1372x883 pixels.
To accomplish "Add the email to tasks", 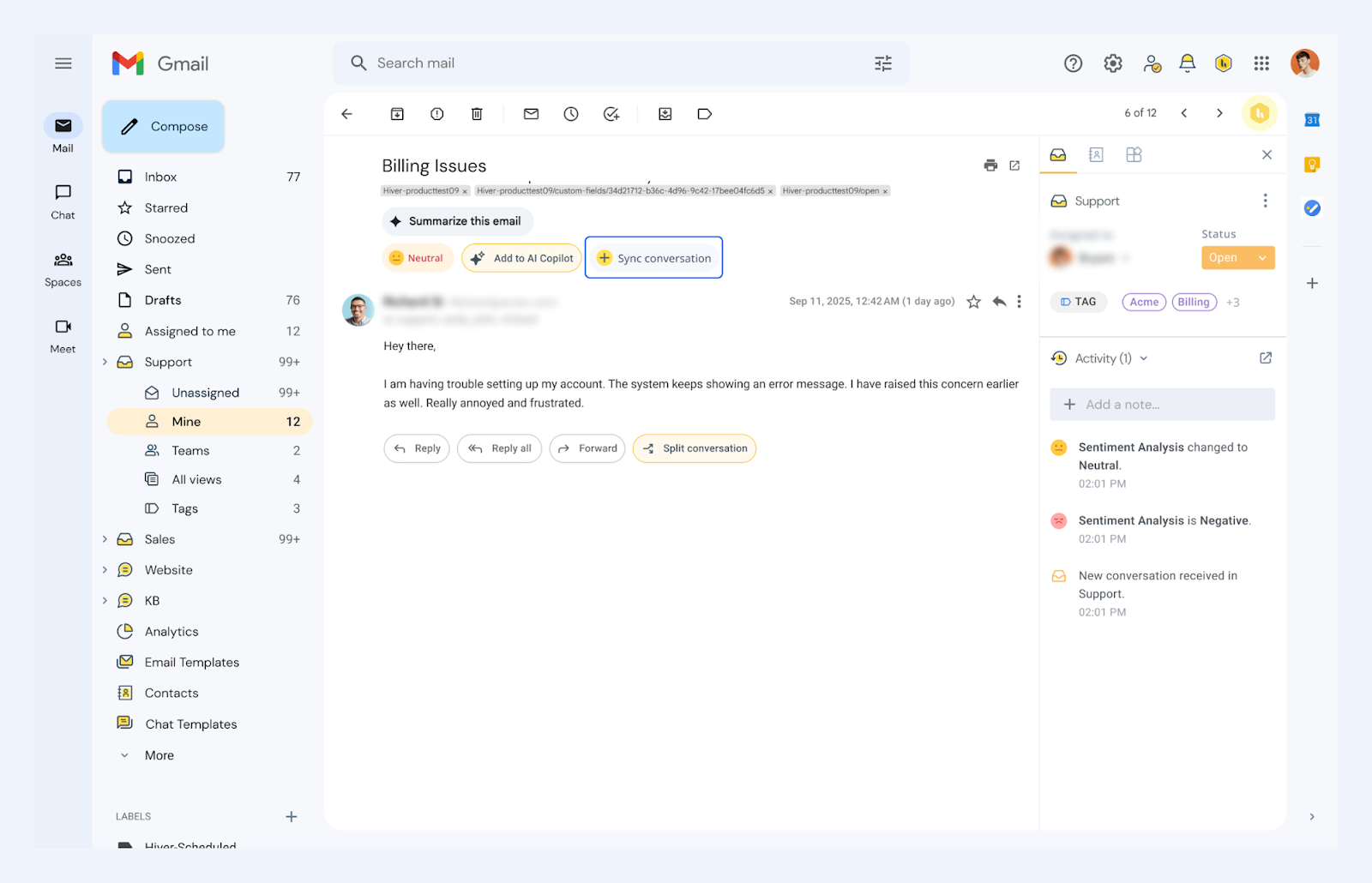I will click(611, 114).
